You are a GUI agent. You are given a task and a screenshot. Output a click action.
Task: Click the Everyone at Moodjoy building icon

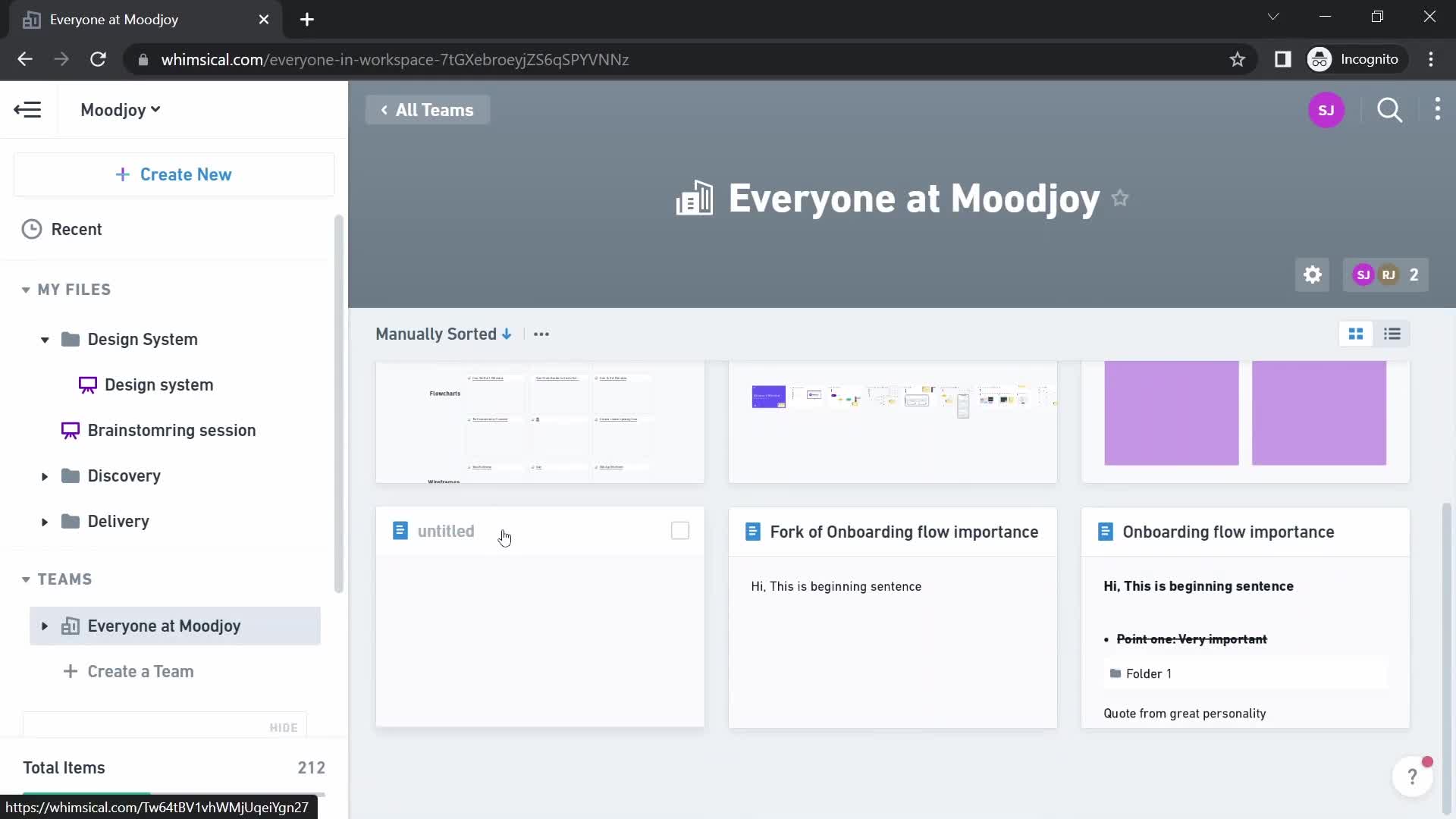pos(695,199)
